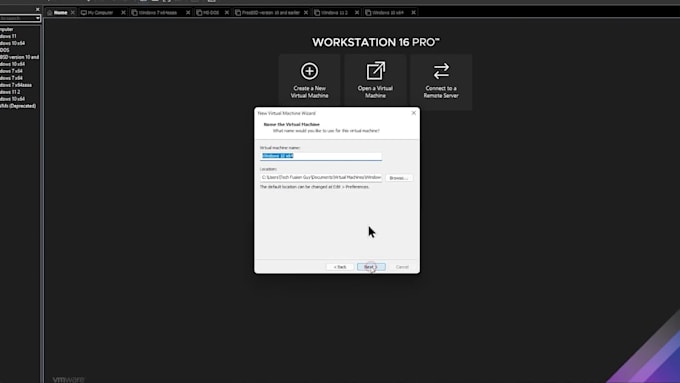Select MS-DOS in the library list
The image size is (680, 383).
click(5, 50)
